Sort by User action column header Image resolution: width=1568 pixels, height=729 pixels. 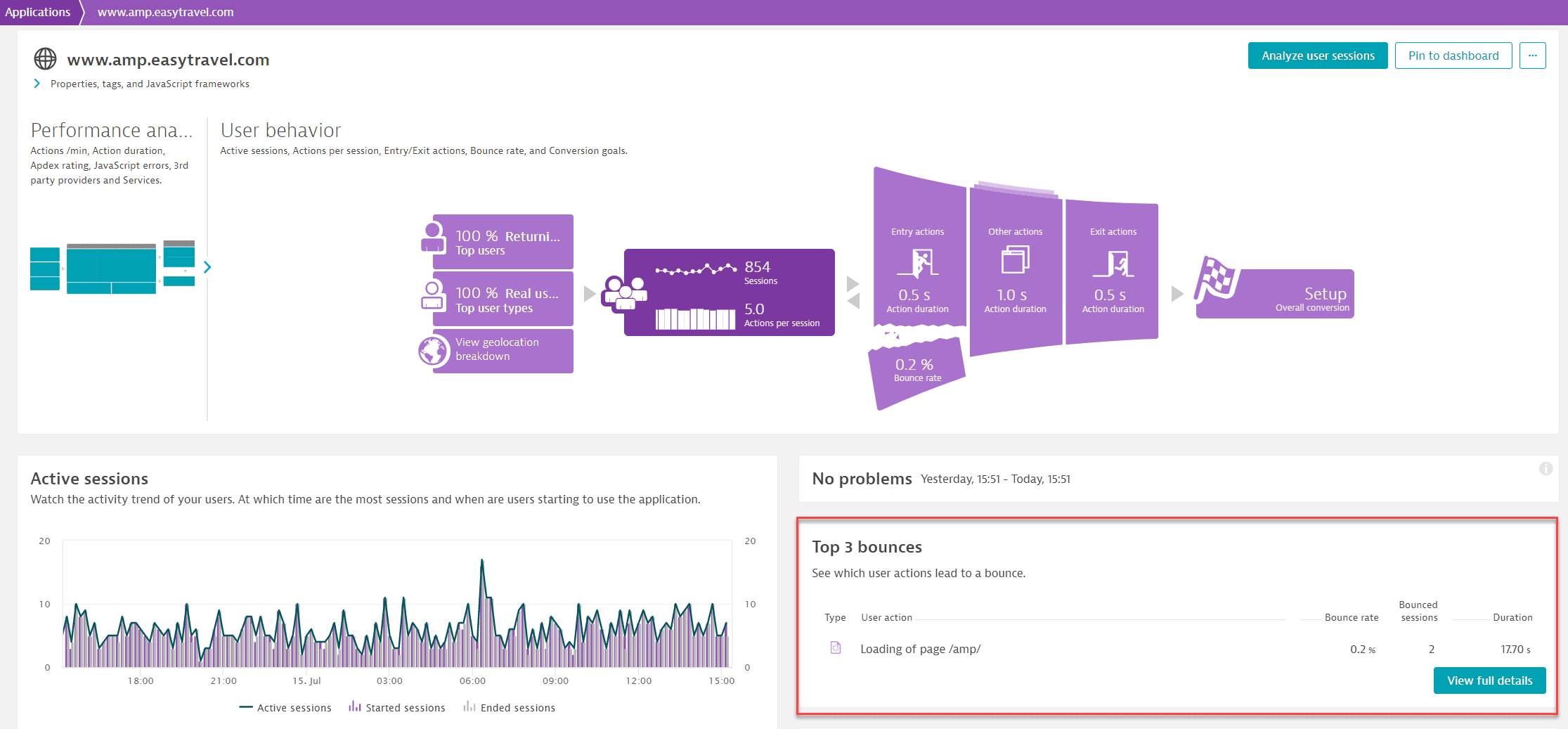tap(886, 617)
